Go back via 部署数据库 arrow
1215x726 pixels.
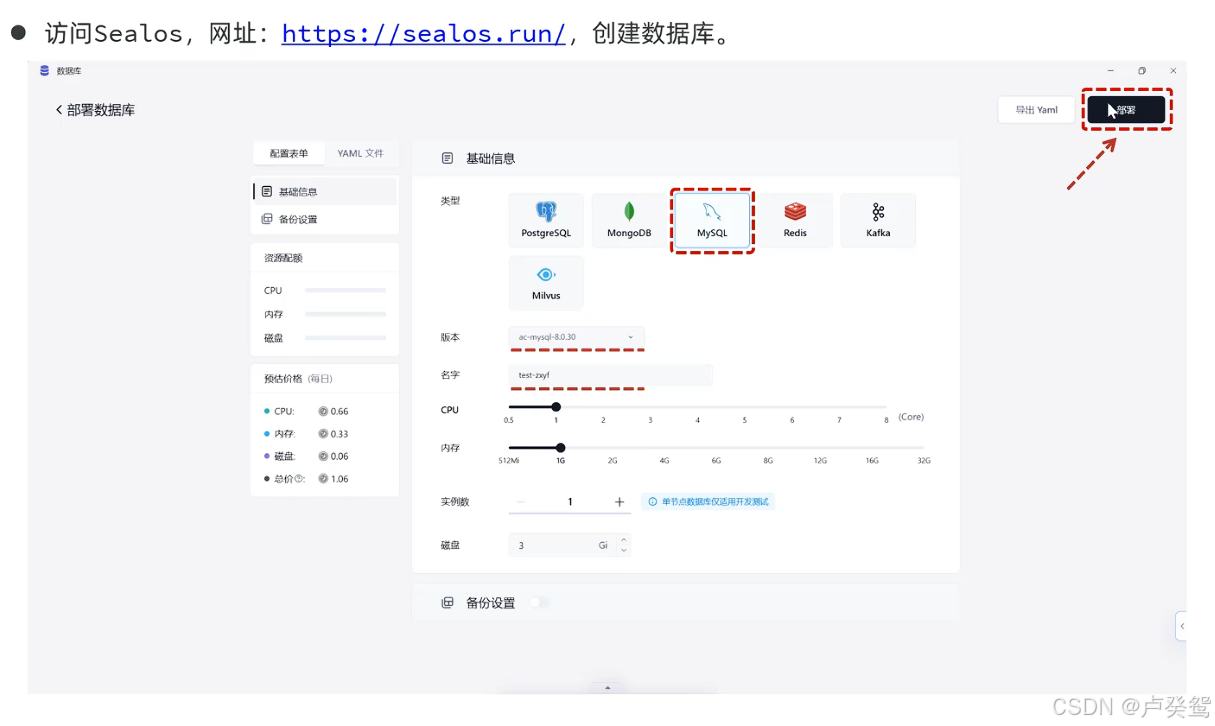coord(59,110)
